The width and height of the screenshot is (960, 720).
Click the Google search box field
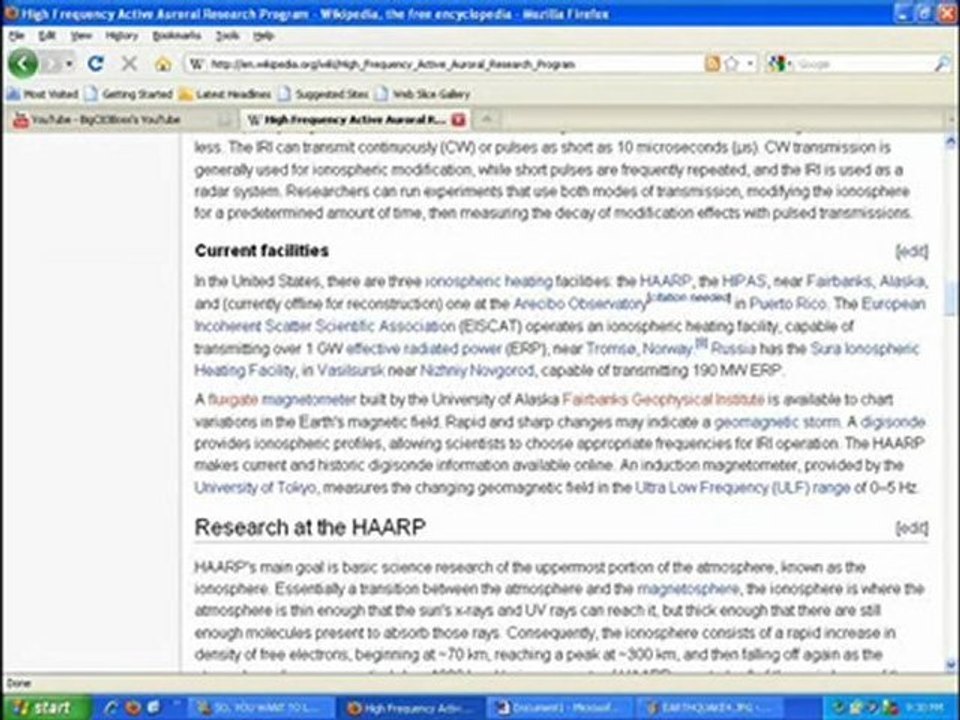click(863, 64)
